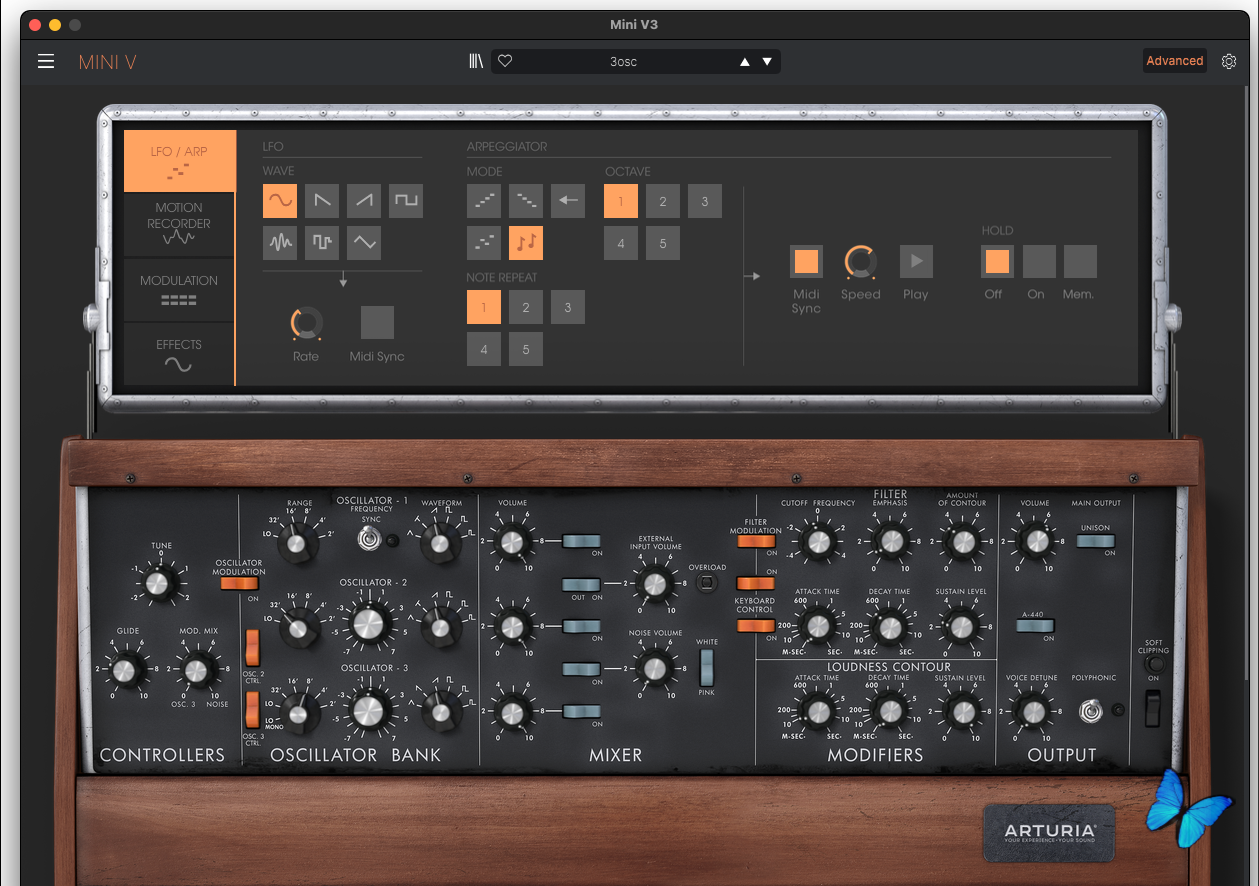Switch to the Motion Recorder tab

(179, 224)
